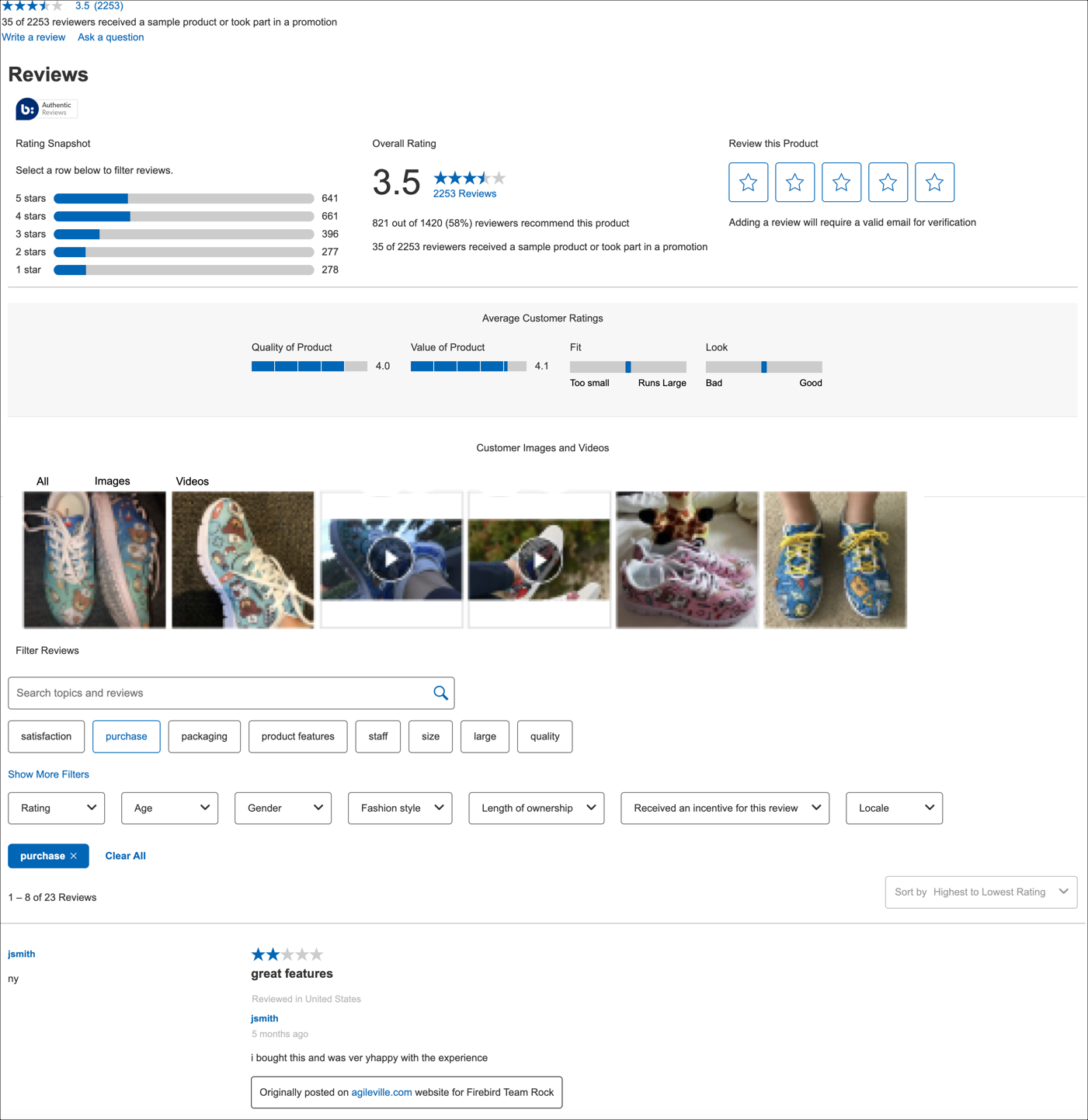Image resolution: width=1088 pixels, height=1120 pixels.
Task: Open the Received an incentive dropdown
Action: 725,808
